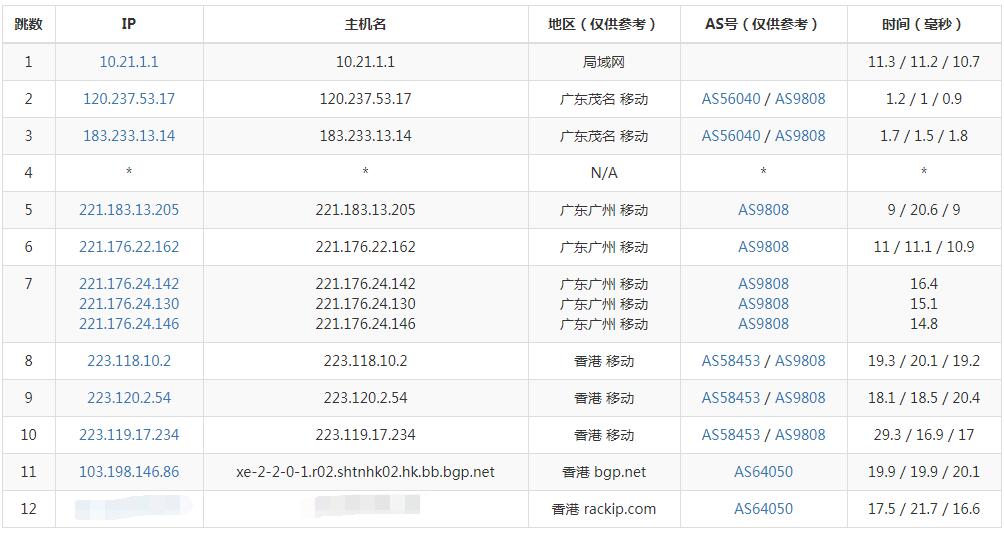Viewport: 1004px width, 536px height.
Task: Click the blue 221.176.24.130 IP link
Action: point(129,304)
